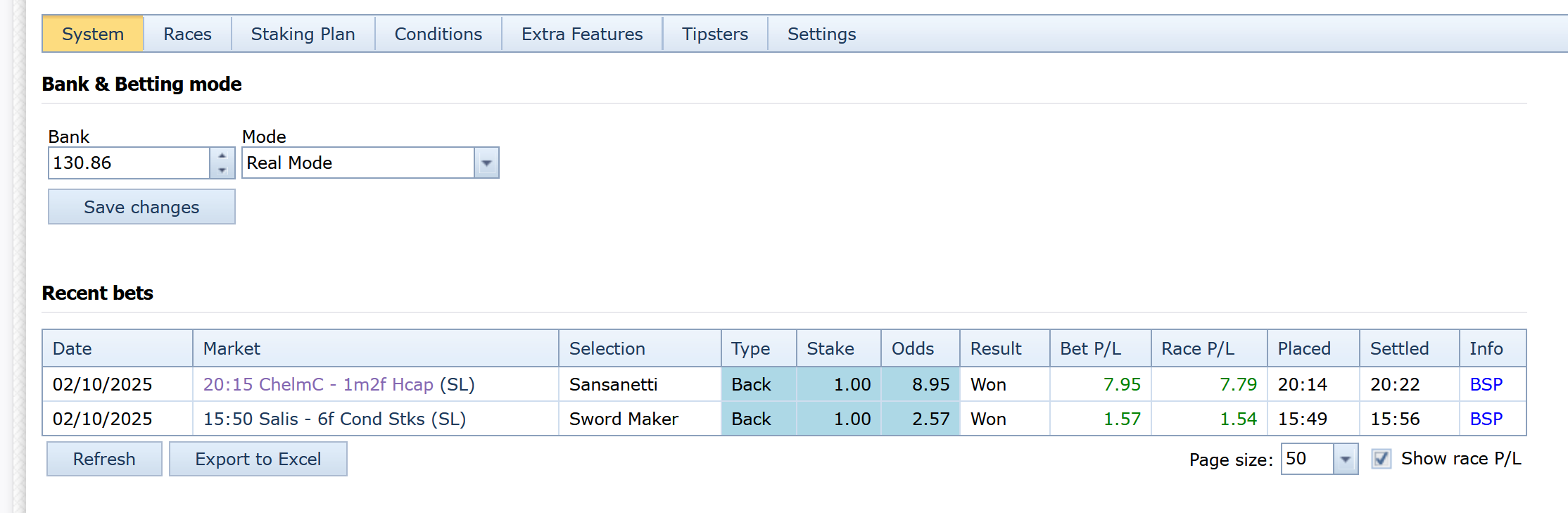The image size is (1568, 513).
Task: Open the Extra Features tab
Action: pos(581,34)
